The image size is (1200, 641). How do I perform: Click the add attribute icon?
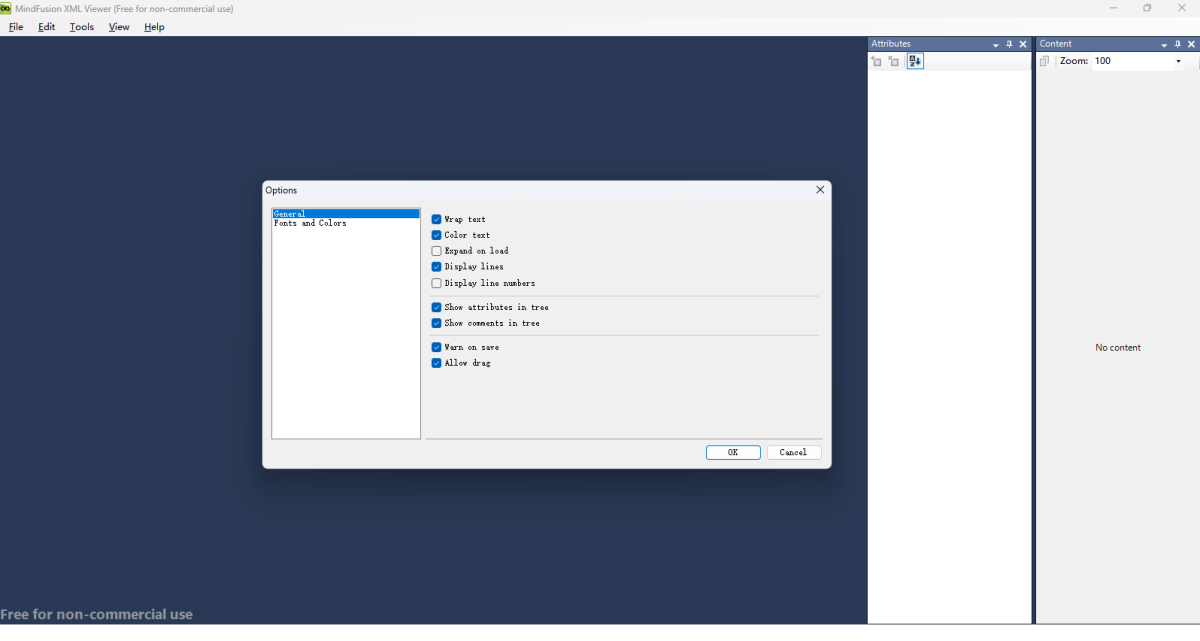pyautogui.click(x=877, y=61)
